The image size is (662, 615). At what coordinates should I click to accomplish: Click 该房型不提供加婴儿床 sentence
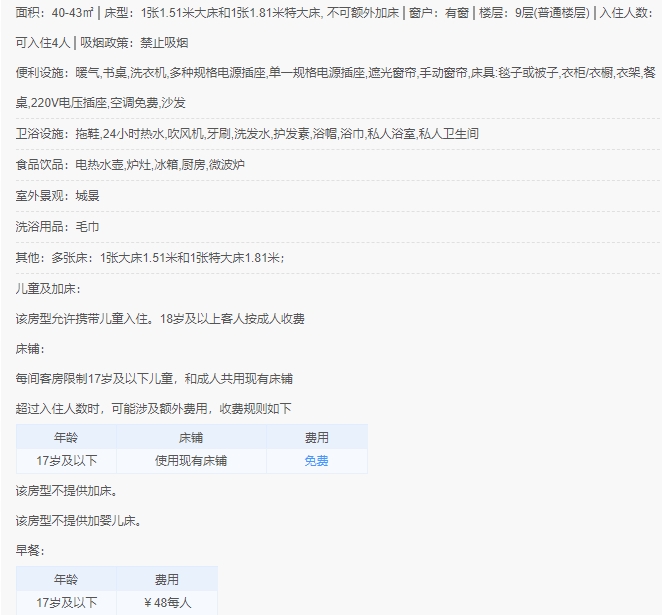(79, 521)
